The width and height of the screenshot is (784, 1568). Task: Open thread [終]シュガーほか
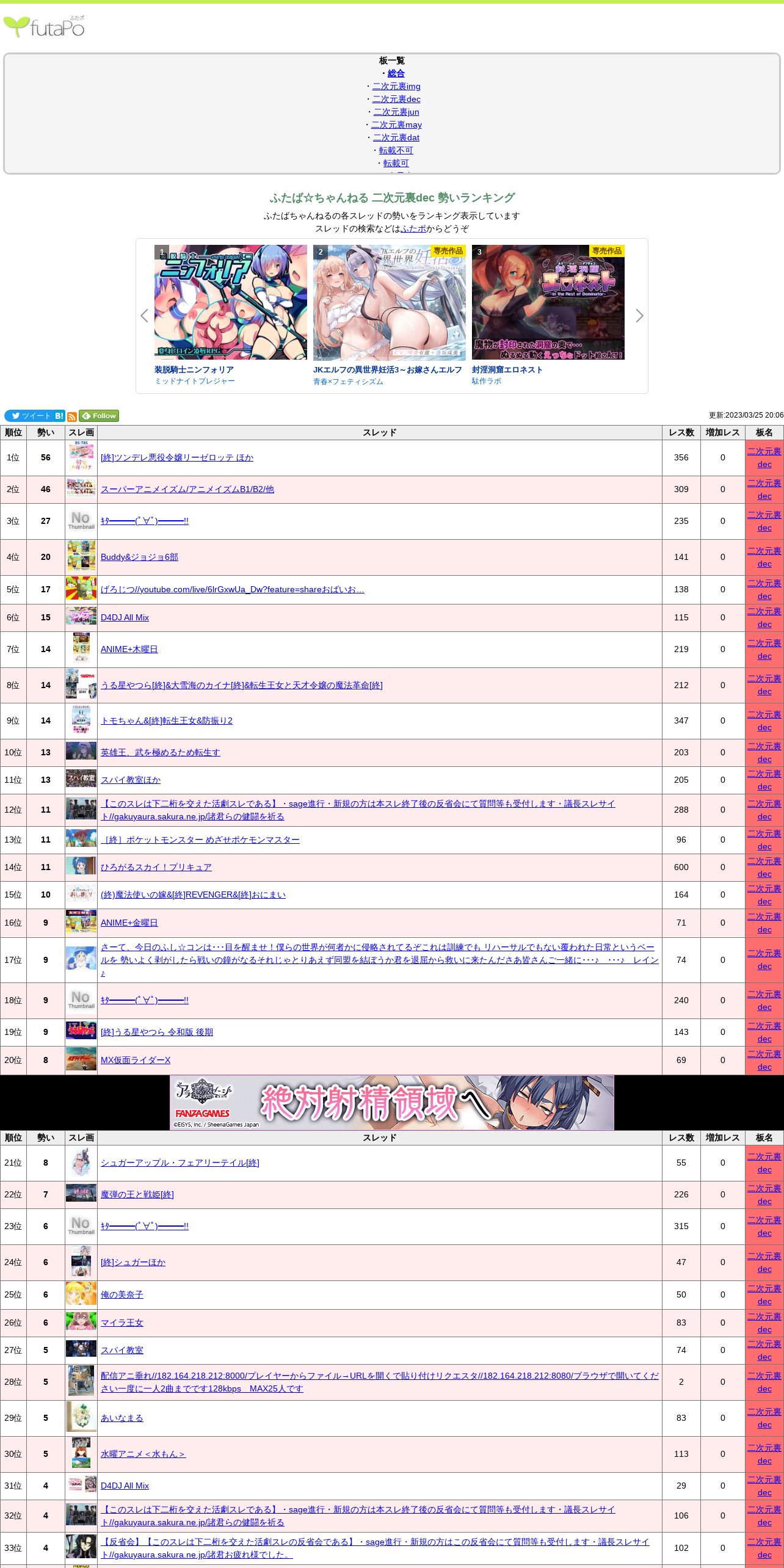click(x=133, y=1262)
